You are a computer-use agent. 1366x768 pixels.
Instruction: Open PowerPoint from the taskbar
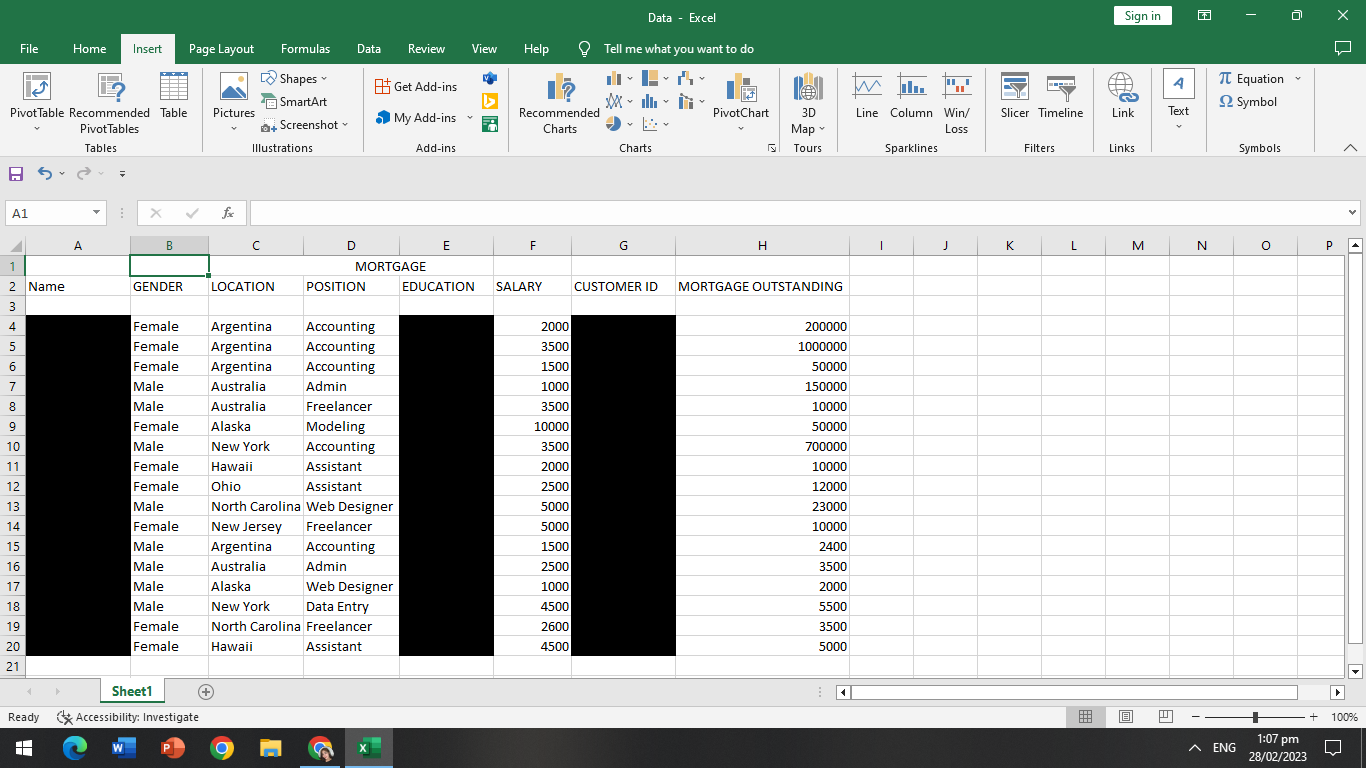click(173, 748)
